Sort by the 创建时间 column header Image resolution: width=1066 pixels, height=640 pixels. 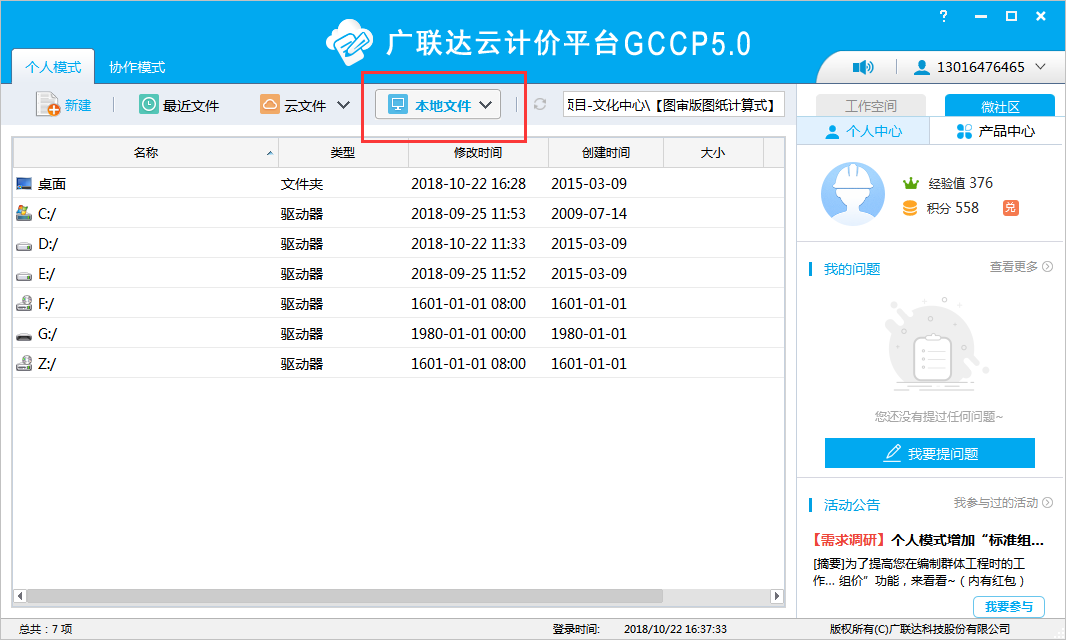pyautogui.click(x=606, y=152)
